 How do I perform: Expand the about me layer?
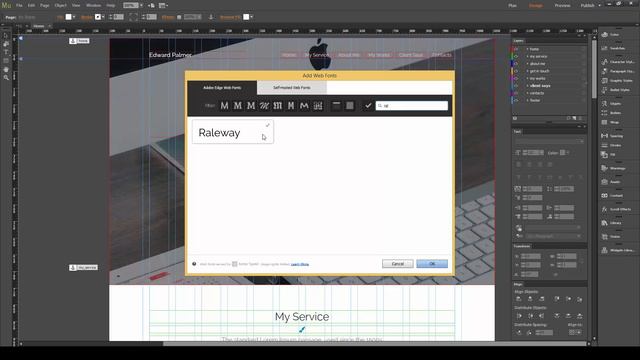coord(527,64)
